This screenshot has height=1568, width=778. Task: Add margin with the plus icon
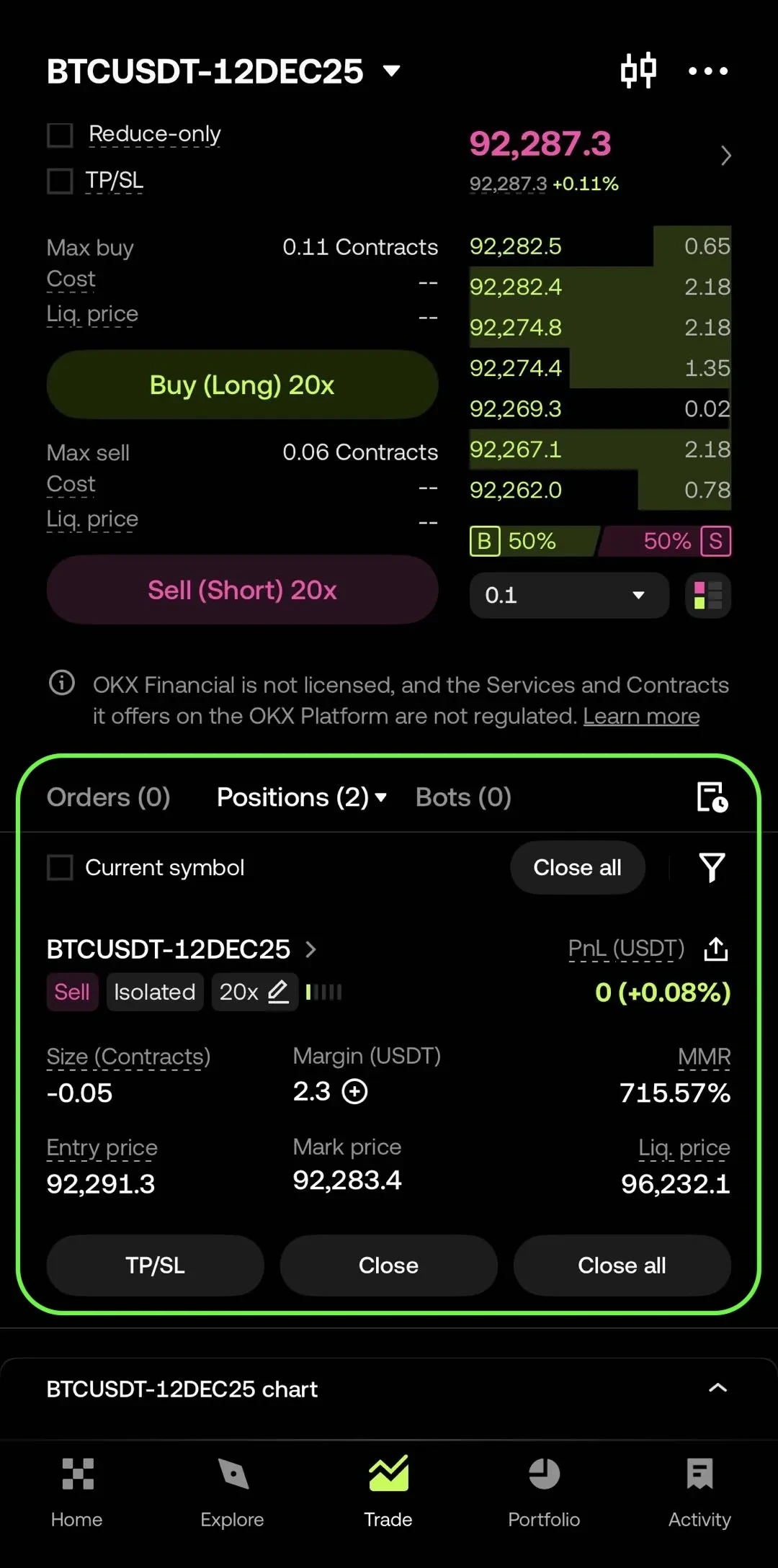[354, 1092]
